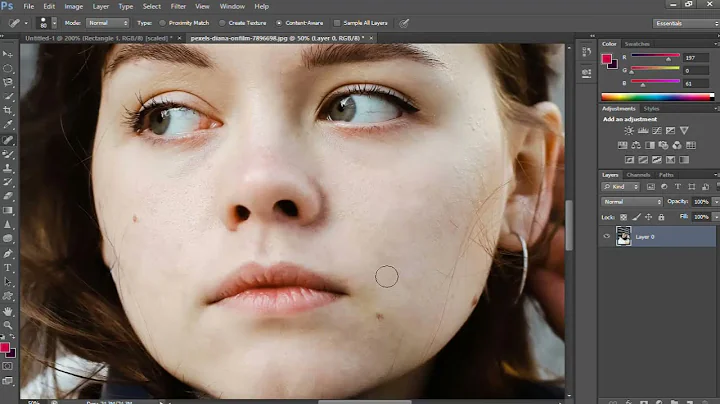The image size is (720, 404).
Task: Select the Clone Stamp tool
Action: pyautogui.click(x=8, y=168)
